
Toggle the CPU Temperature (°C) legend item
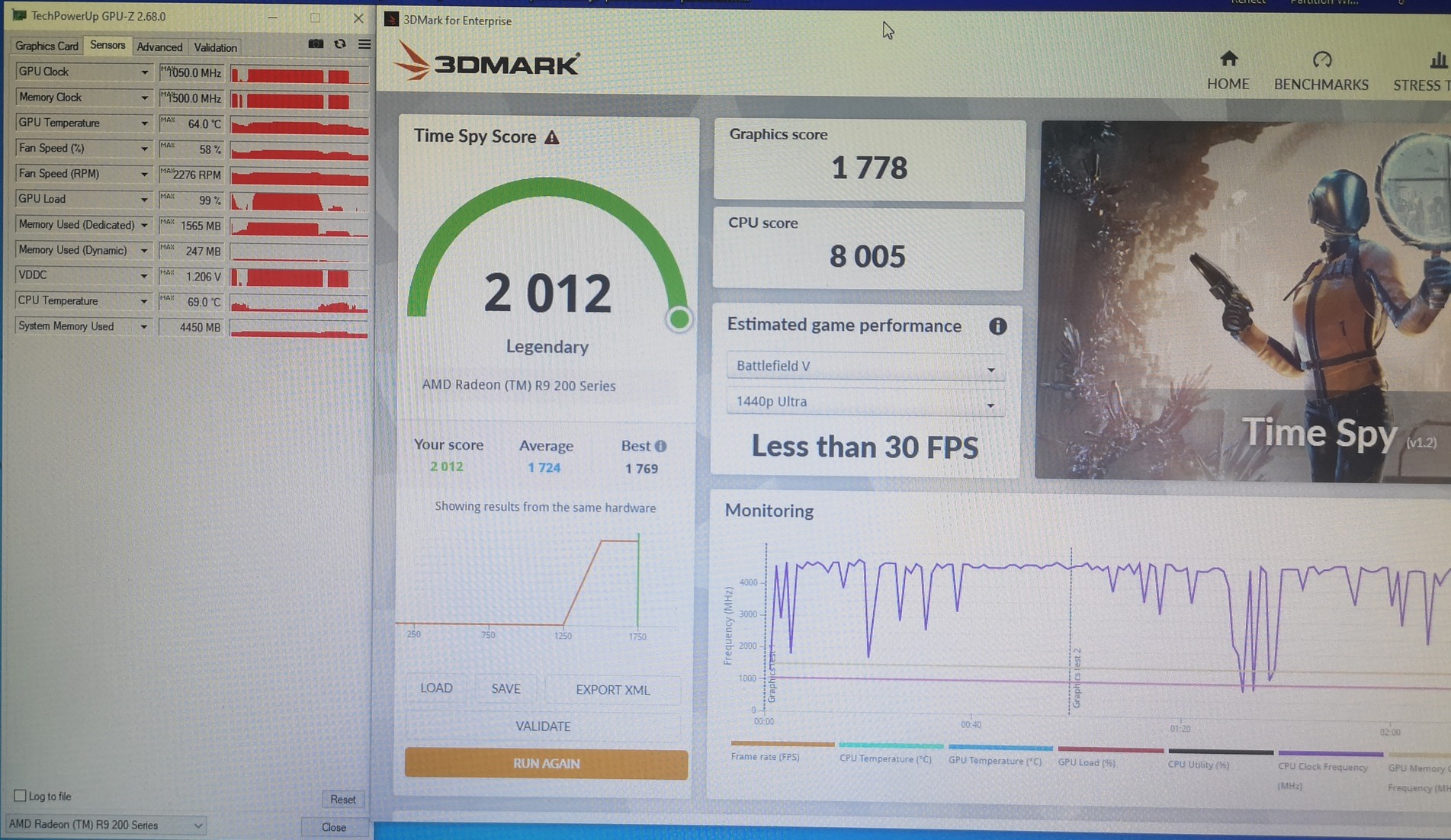[x=891, y=752]
